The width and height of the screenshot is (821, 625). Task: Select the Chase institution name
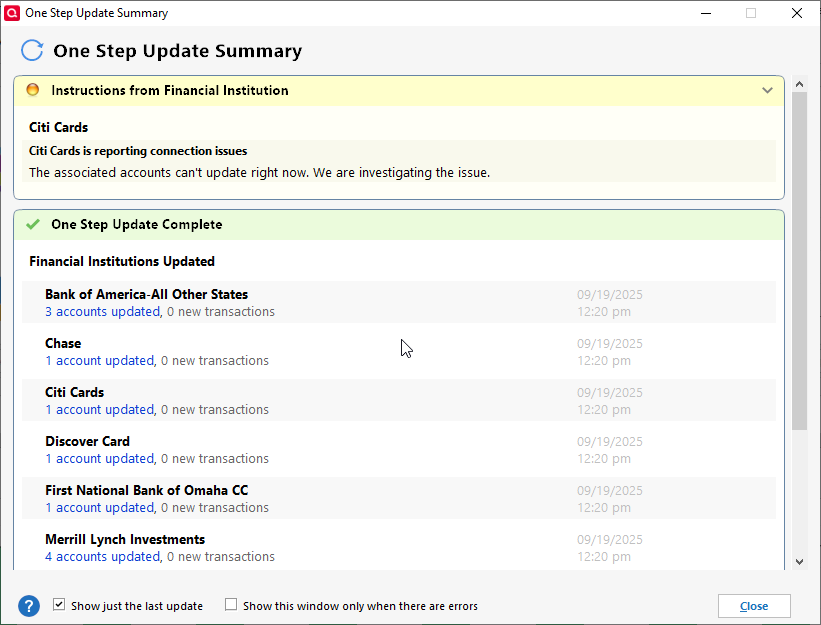click(x=63, y=343)
